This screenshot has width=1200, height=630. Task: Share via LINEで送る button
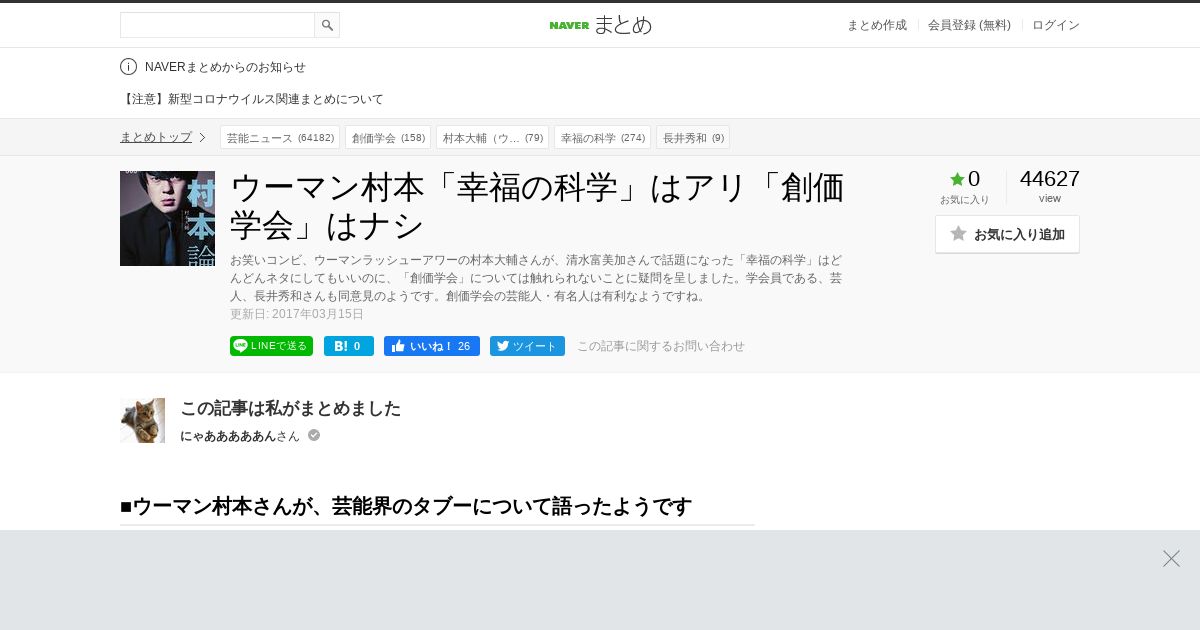point(271,346)
